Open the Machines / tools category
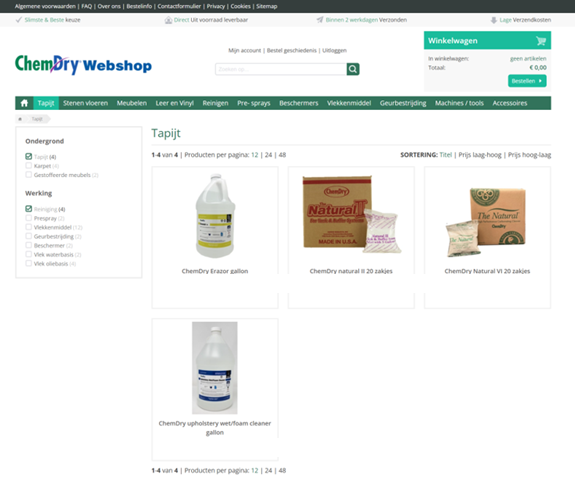Screen dimensions: 575x486 coord(459,103)
